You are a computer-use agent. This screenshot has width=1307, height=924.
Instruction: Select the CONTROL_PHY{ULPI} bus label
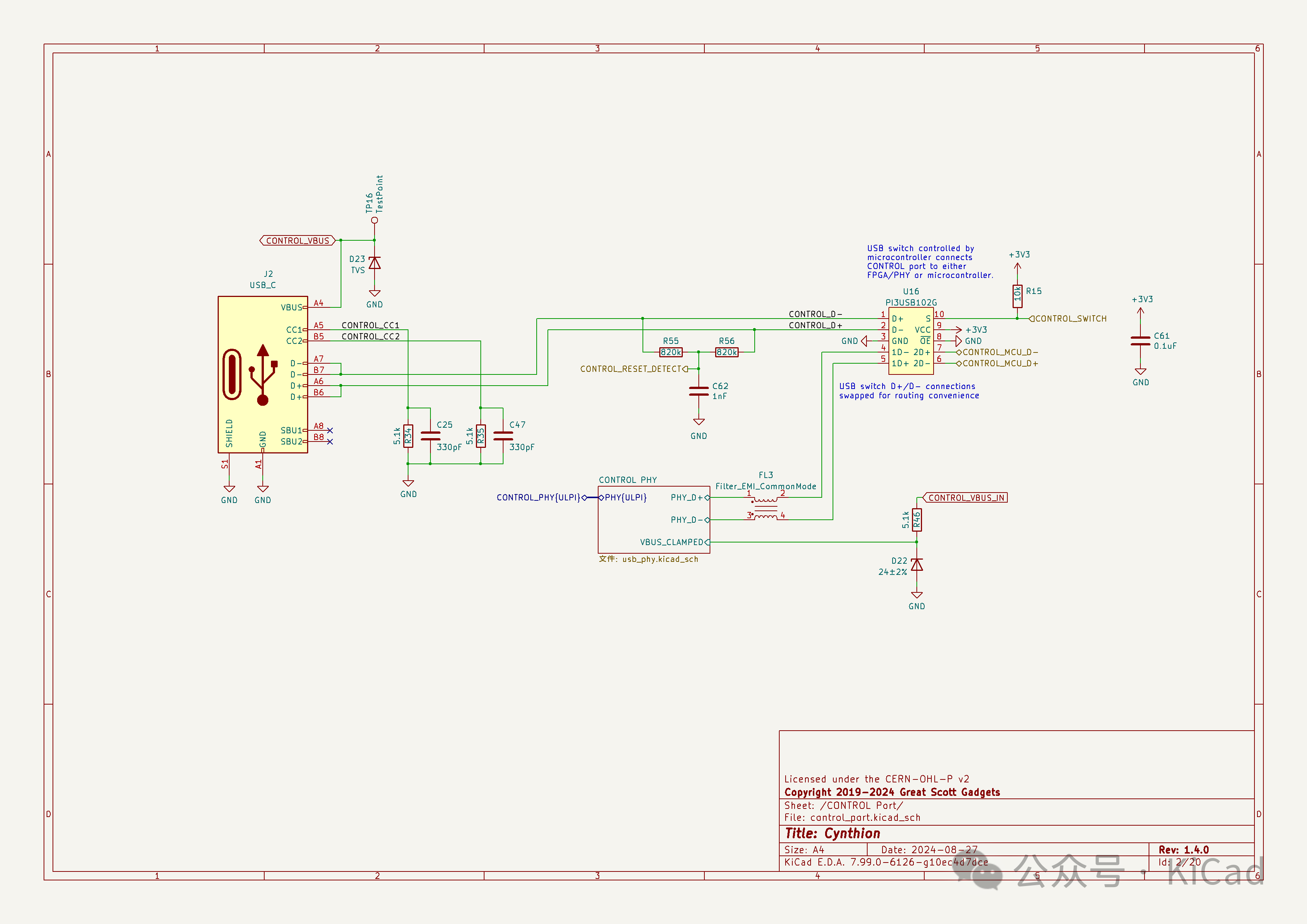[x=538, y=498]
